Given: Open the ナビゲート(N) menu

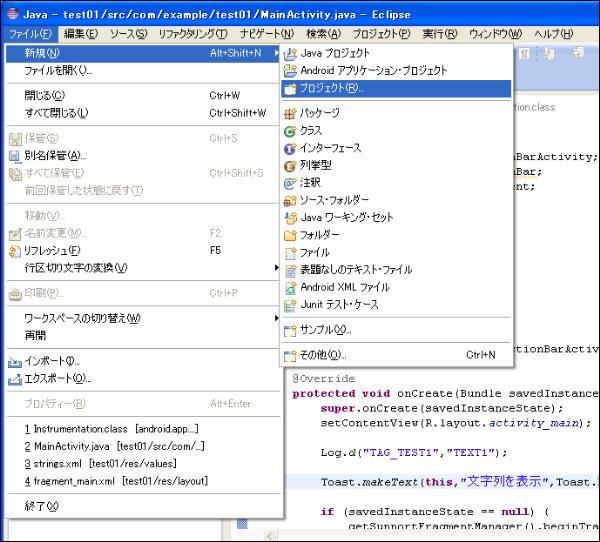Looking at the screenshot, I should pos(267,34).
